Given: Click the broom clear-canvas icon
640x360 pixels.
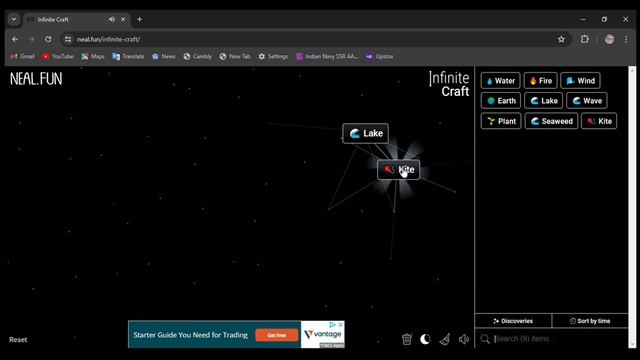Looking at the screenshot, I should [x=444, y=339].
